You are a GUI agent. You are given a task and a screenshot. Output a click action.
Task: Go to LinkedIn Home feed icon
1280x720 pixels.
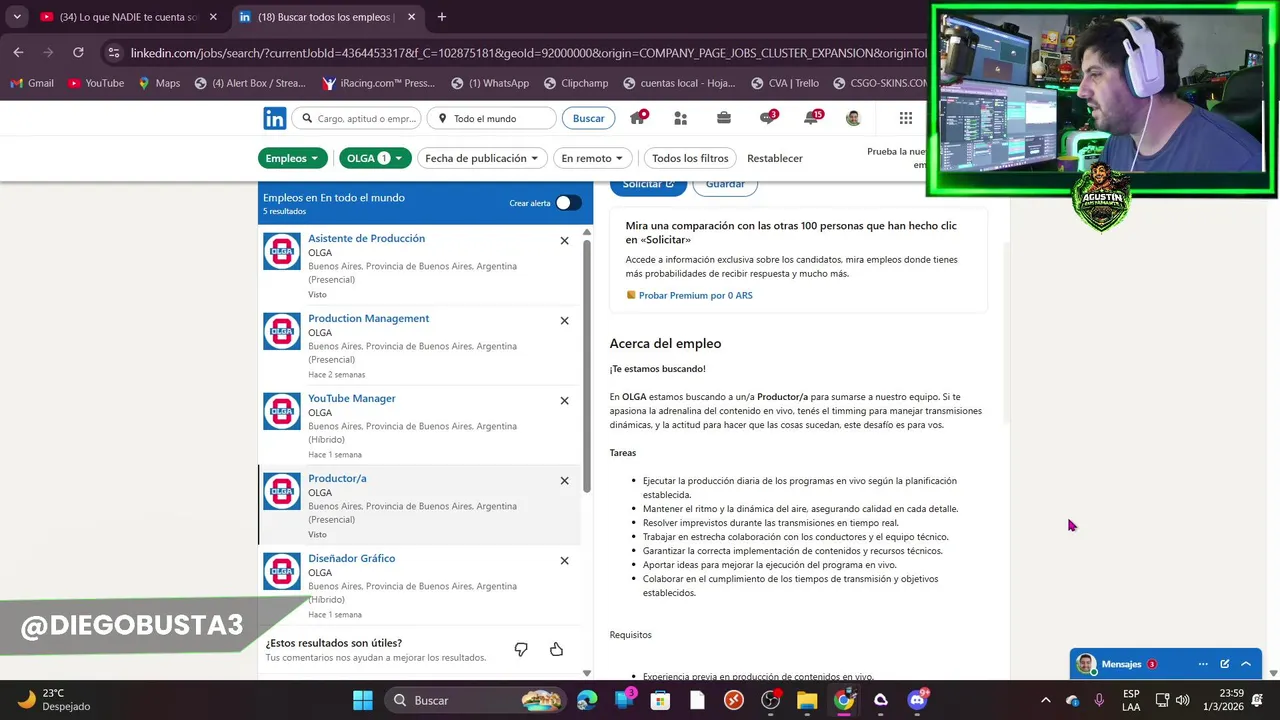637,118
